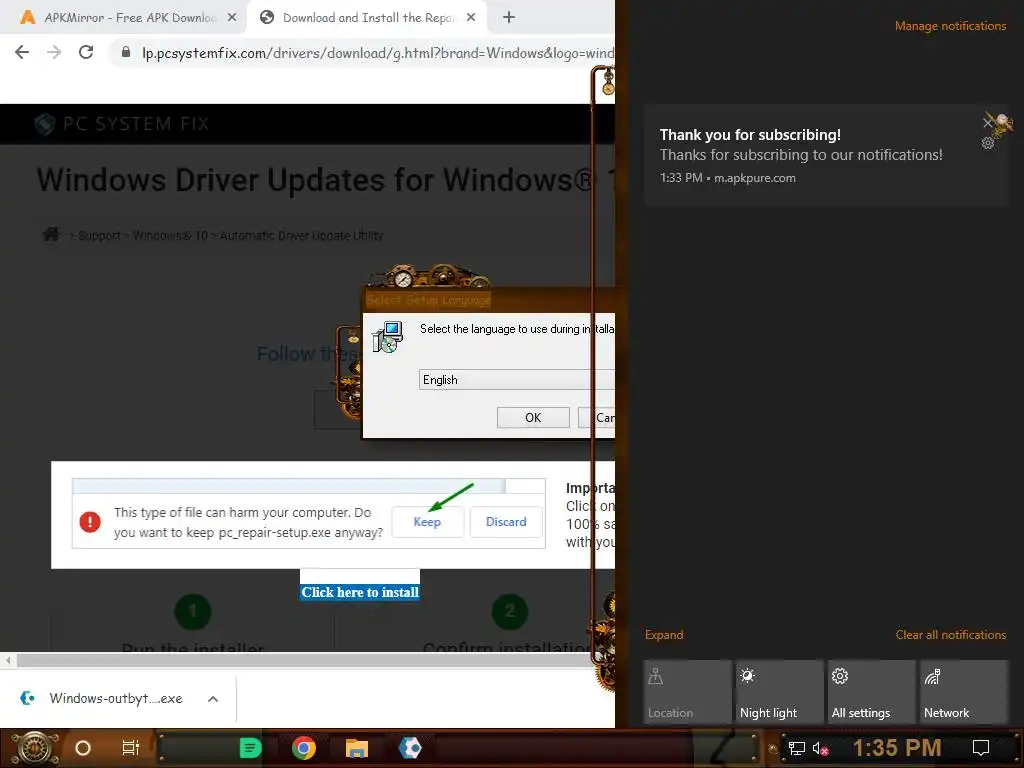Click the 1:35 PM taskbar clock

tap(897, 748)
